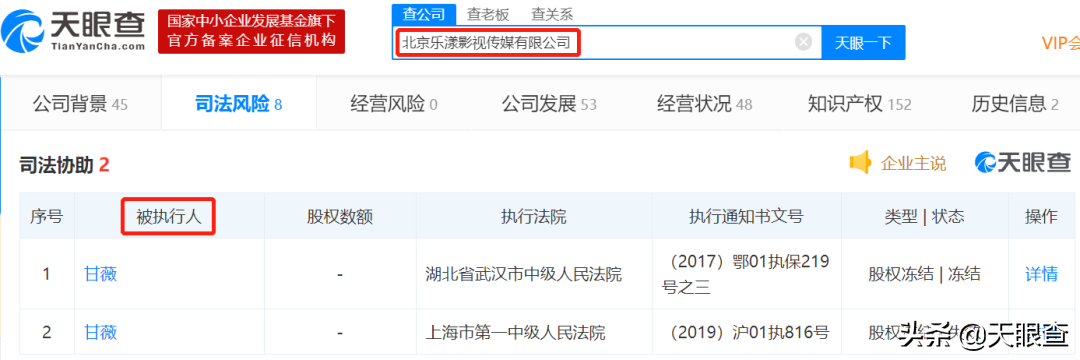Click the 股权冻结 | 冻结 status cell
Screen dimensions: 1080x360
924,274
